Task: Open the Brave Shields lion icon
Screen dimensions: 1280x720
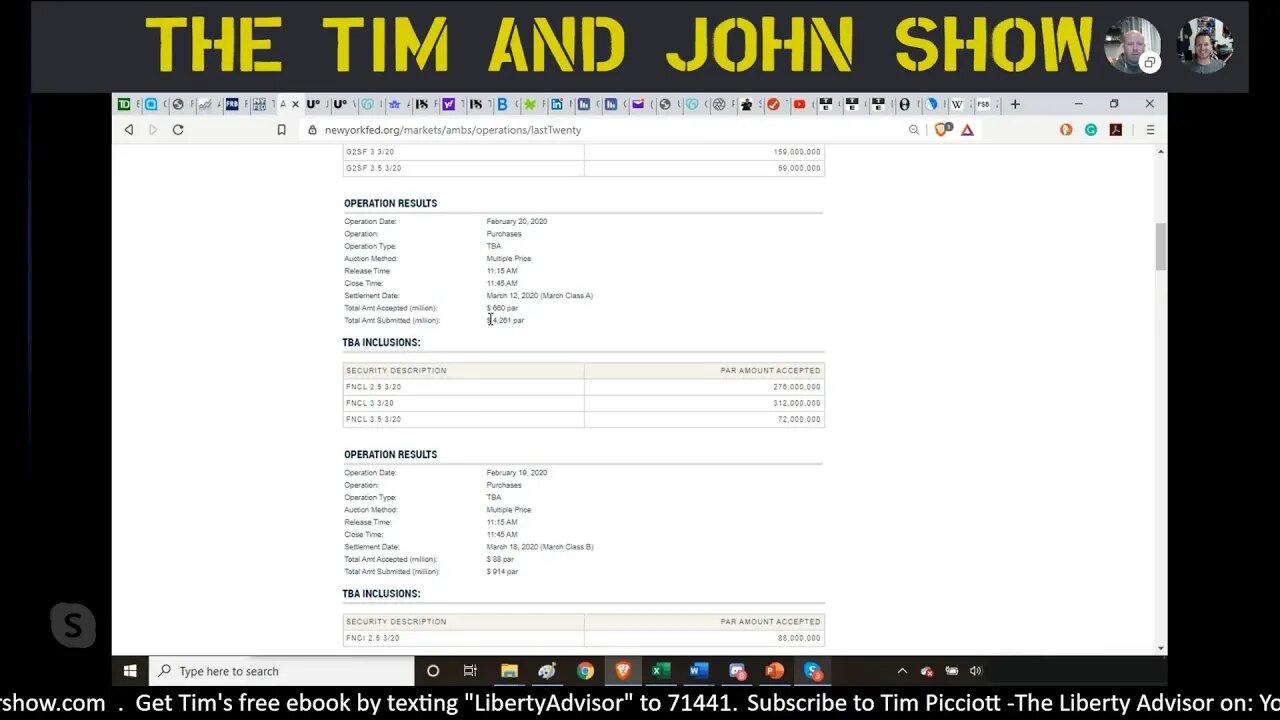Action: pos(942,130)
